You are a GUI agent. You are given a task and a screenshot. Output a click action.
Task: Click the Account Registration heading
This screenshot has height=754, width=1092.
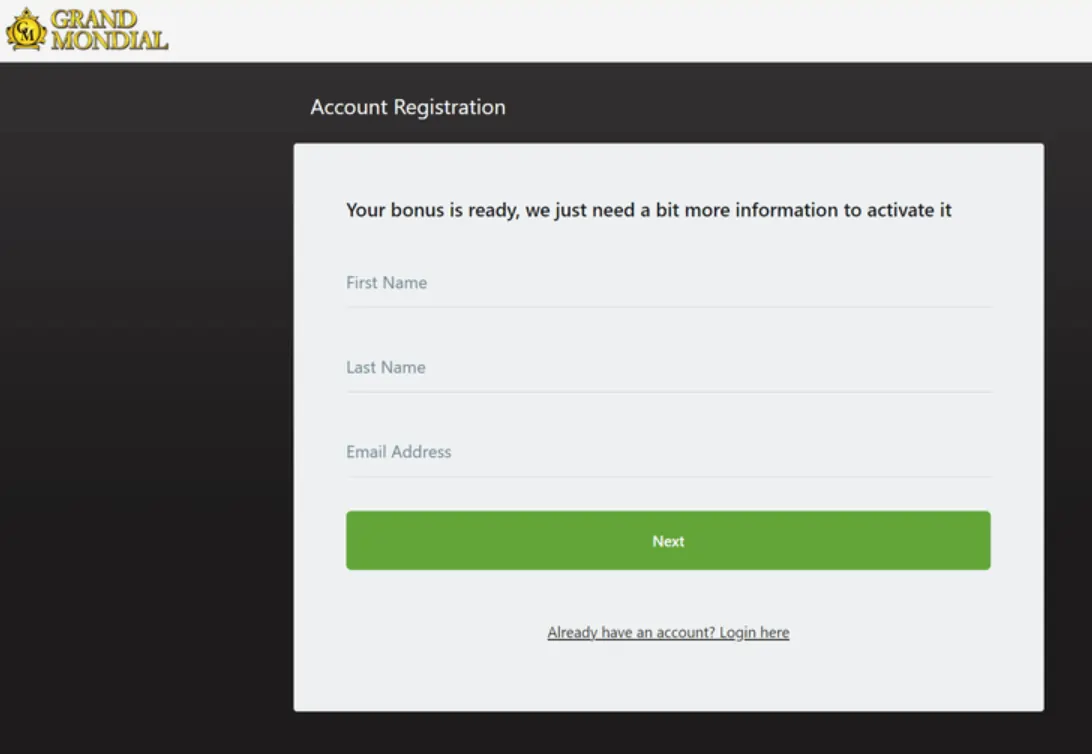pyautogui.click(x=408, y=107)
